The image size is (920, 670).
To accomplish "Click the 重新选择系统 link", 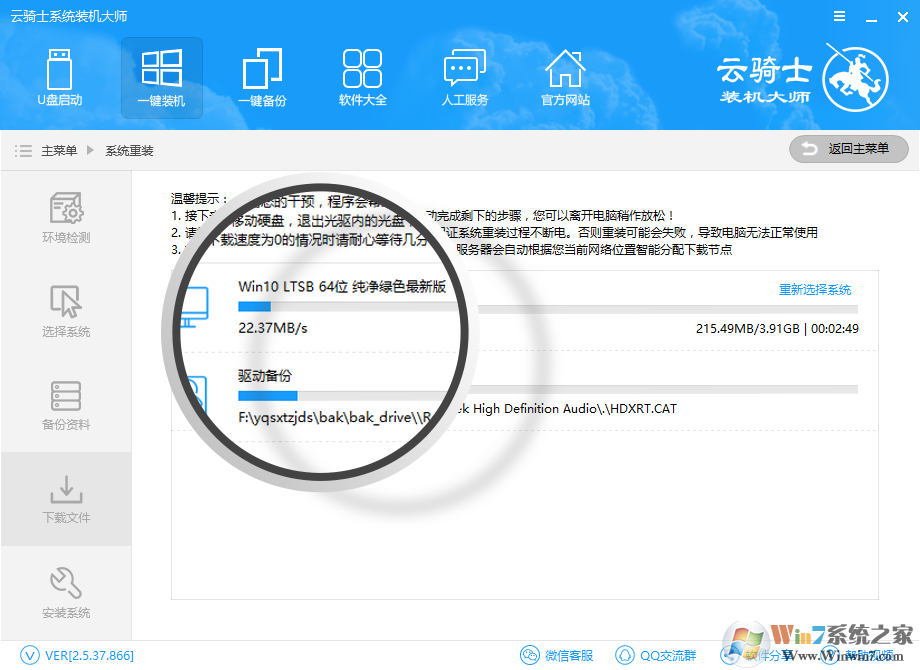I will click(x=815, y=290).
